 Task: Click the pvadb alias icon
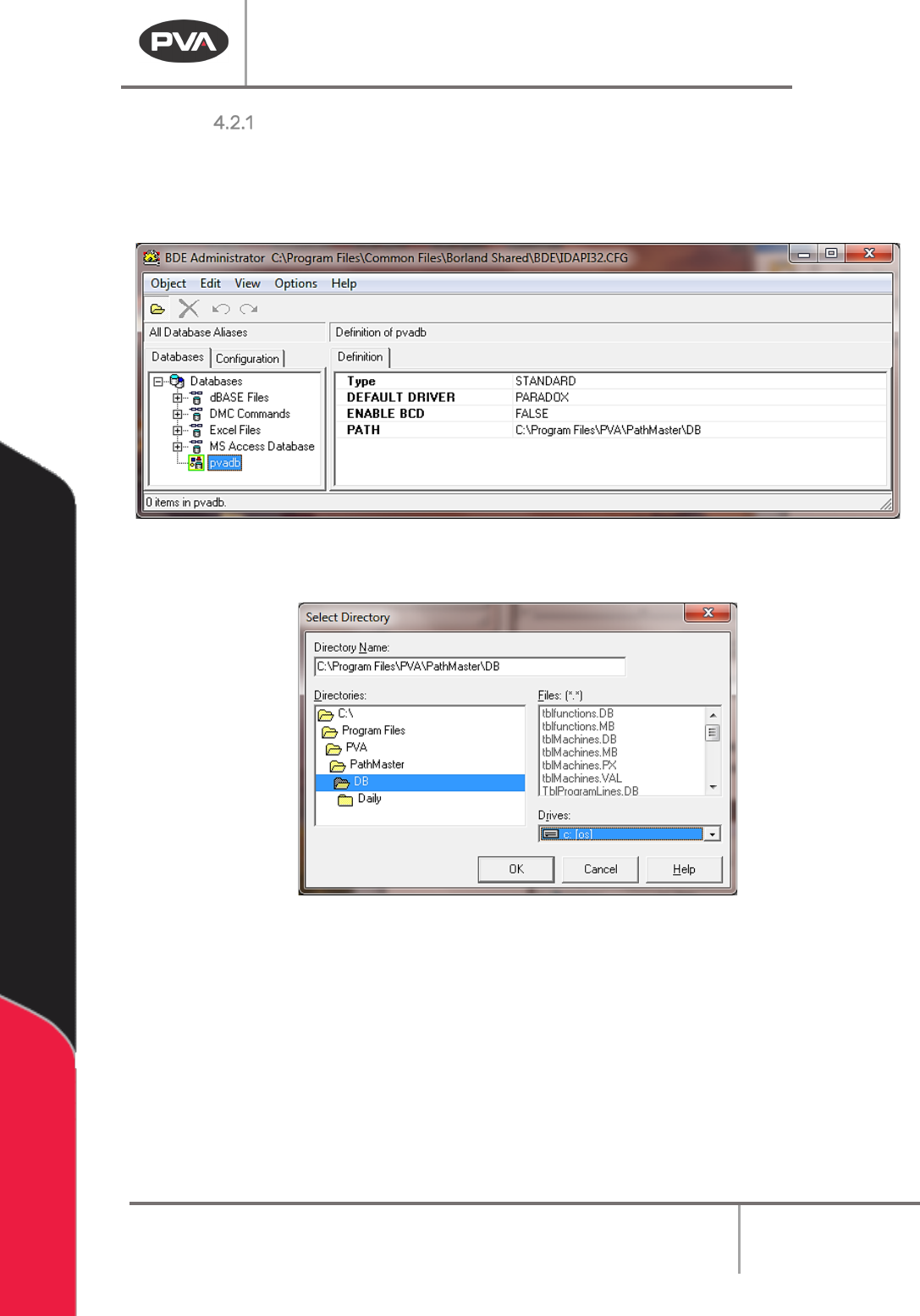[196, 463]
